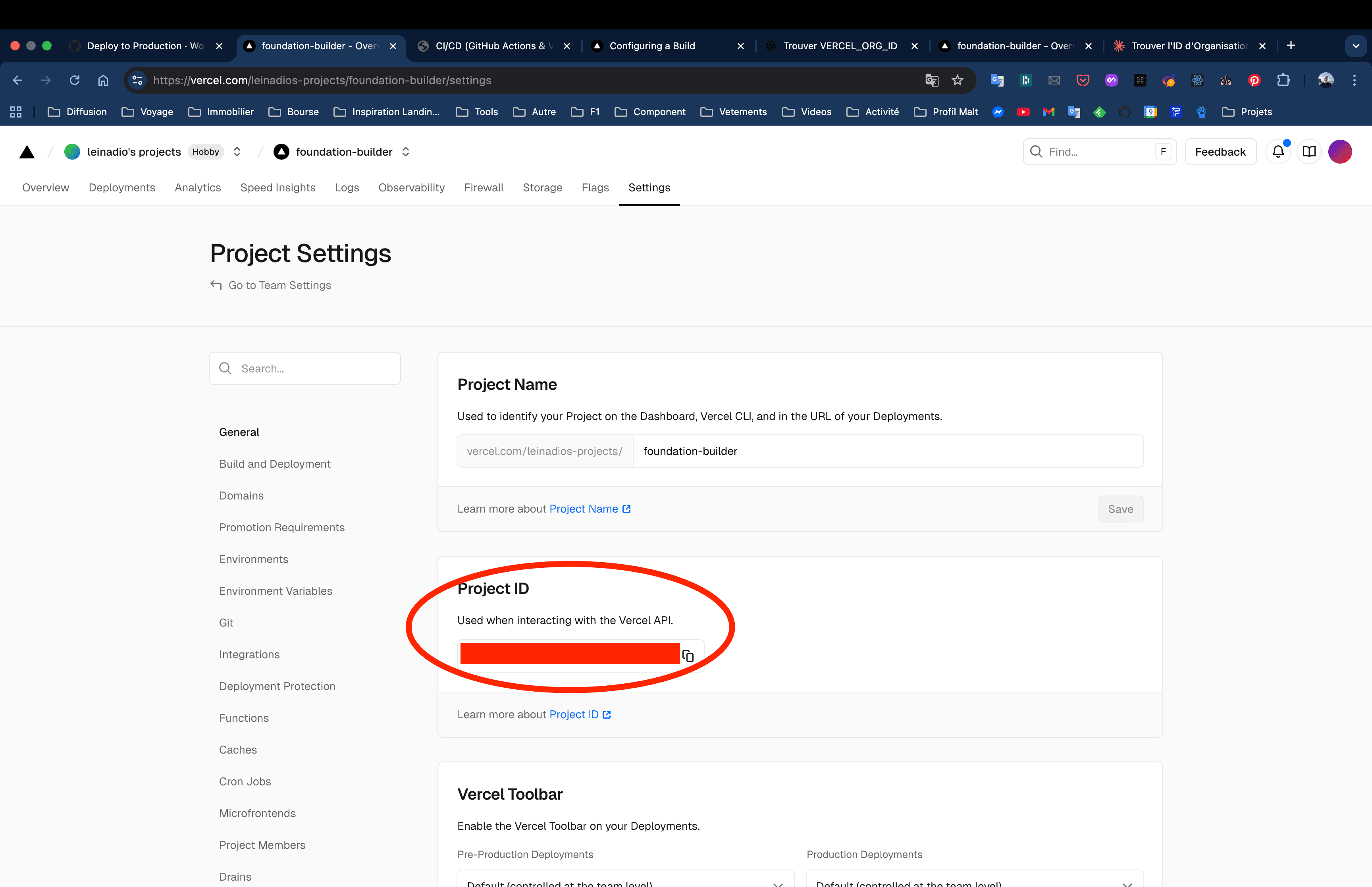The height and width of the screenshot is (887, 1372).
Task: Switch to the Deployments tab
Action: click(121, 188)
